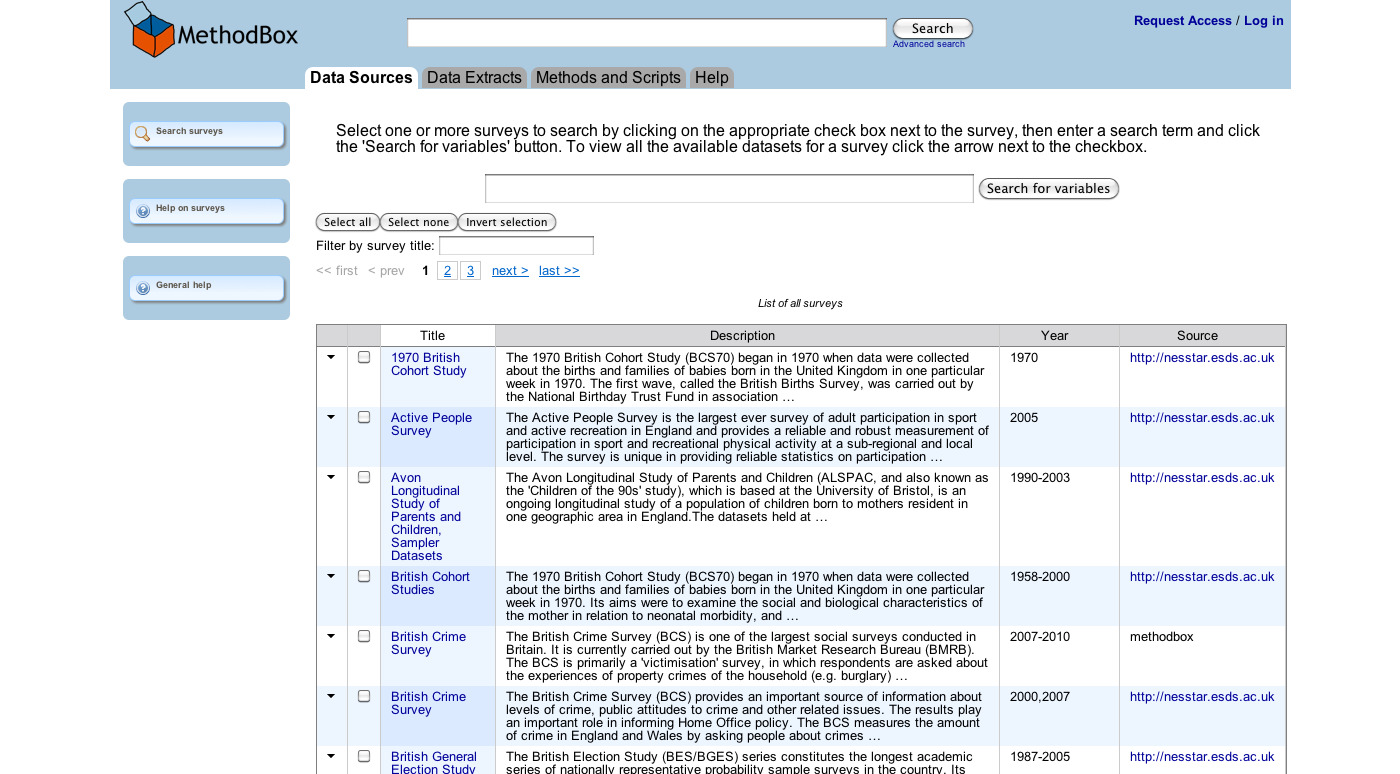Screen dimensions: 1400x774
Task: Click the help icon beside General help
Action: click(143, 288)
